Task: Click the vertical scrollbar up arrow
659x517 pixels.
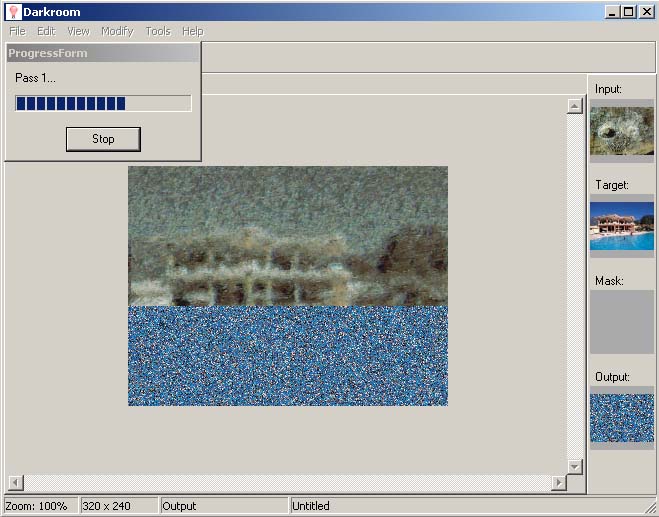Action: pyautogui.click(x=575, y=106)
